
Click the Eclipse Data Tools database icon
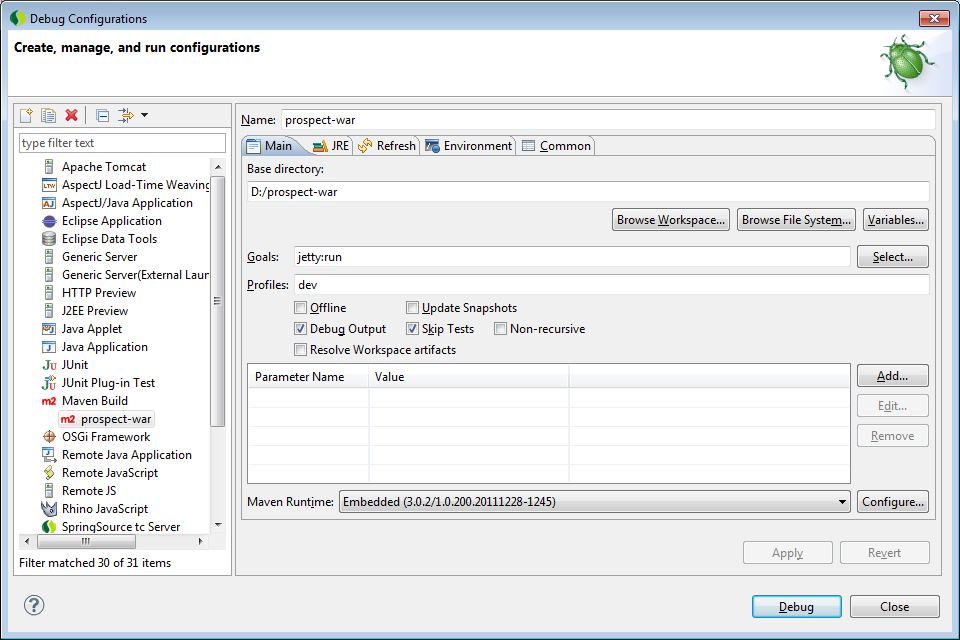pyautogui.click(x=49, y=239)
